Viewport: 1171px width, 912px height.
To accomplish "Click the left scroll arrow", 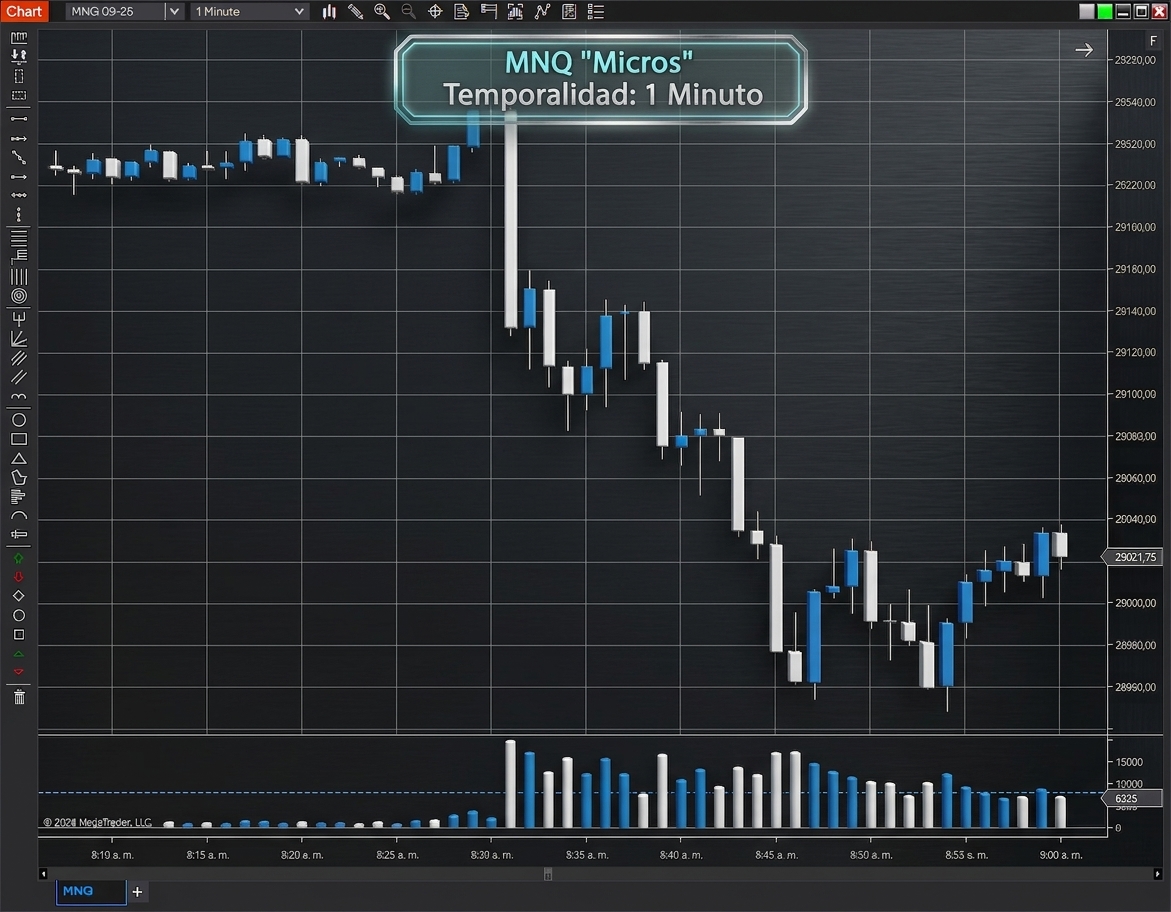I will tap(43, 874).
